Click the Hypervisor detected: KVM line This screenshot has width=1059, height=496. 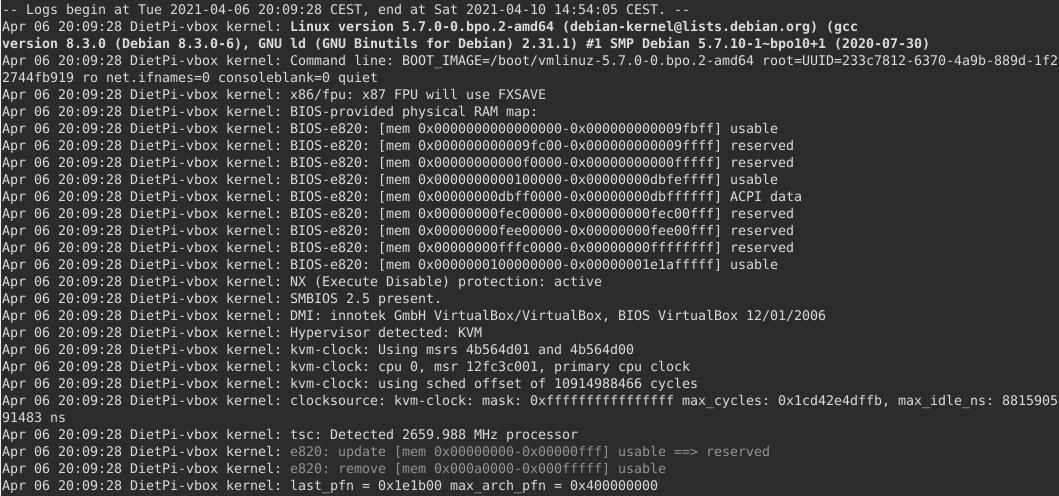[x=242, y=332]
